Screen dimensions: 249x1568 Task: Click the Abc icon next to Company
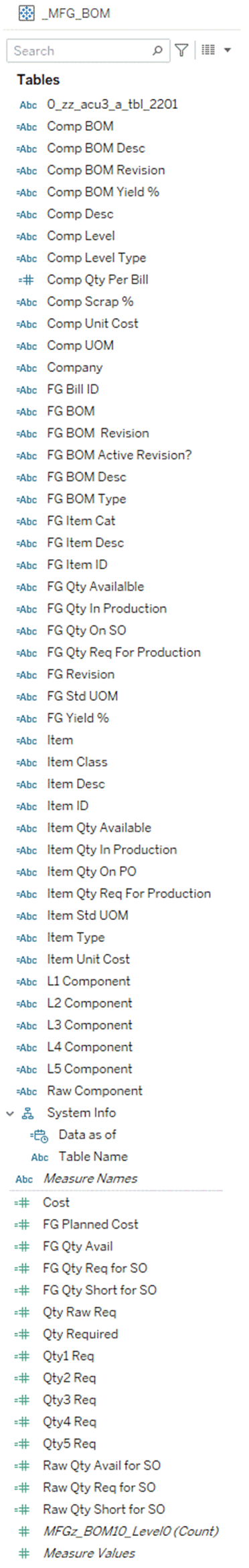pos(27,368)
